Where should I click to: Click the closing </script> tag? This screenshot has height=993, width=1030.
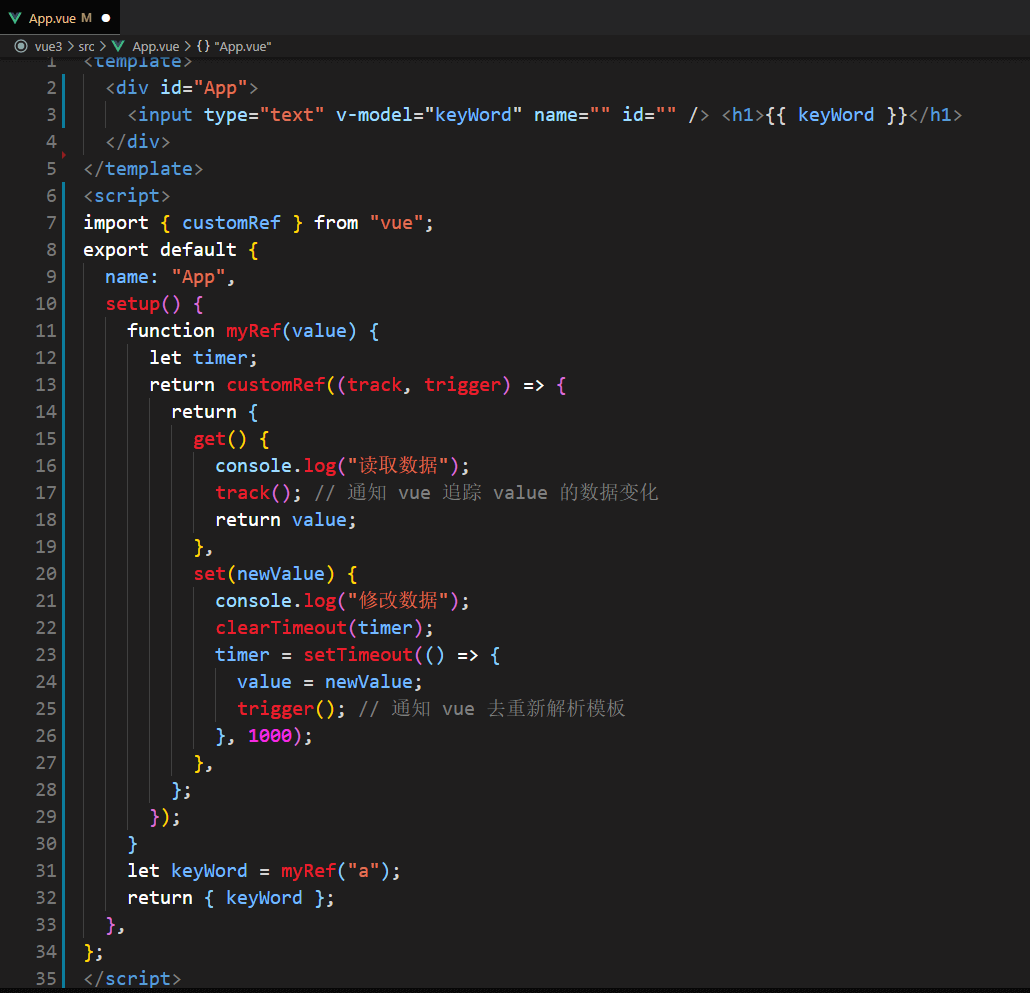click(132, 979)
